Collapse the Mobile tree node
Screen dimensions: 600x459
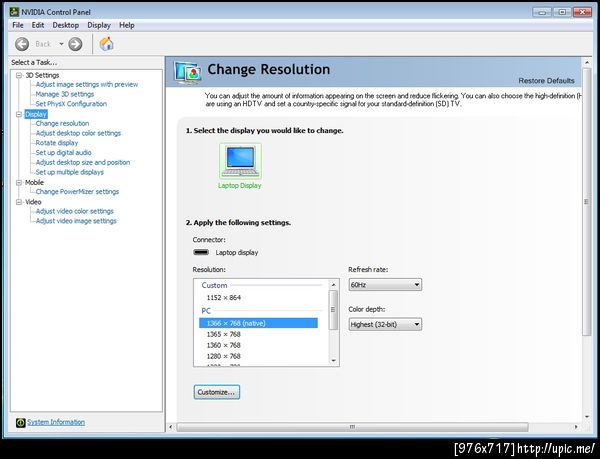click(19, 182)
